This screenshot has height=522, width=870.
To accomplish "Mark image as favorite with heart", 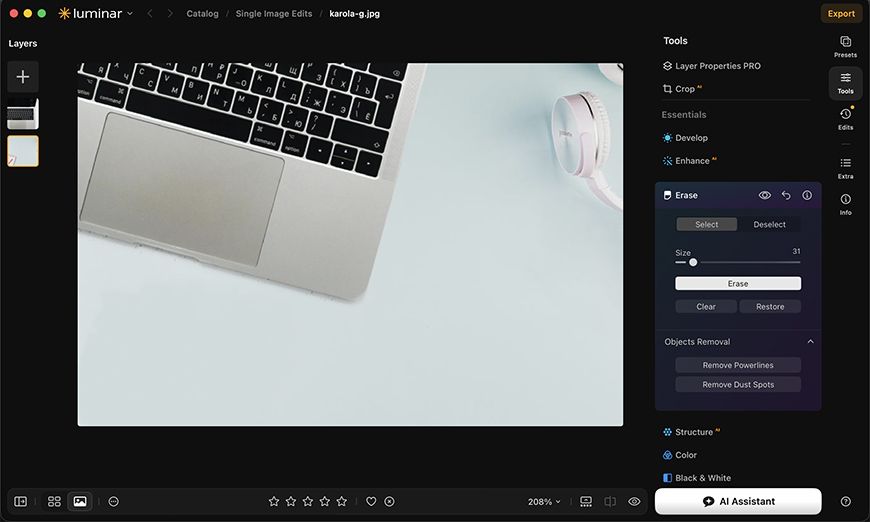I will click(x=371, y=501).
